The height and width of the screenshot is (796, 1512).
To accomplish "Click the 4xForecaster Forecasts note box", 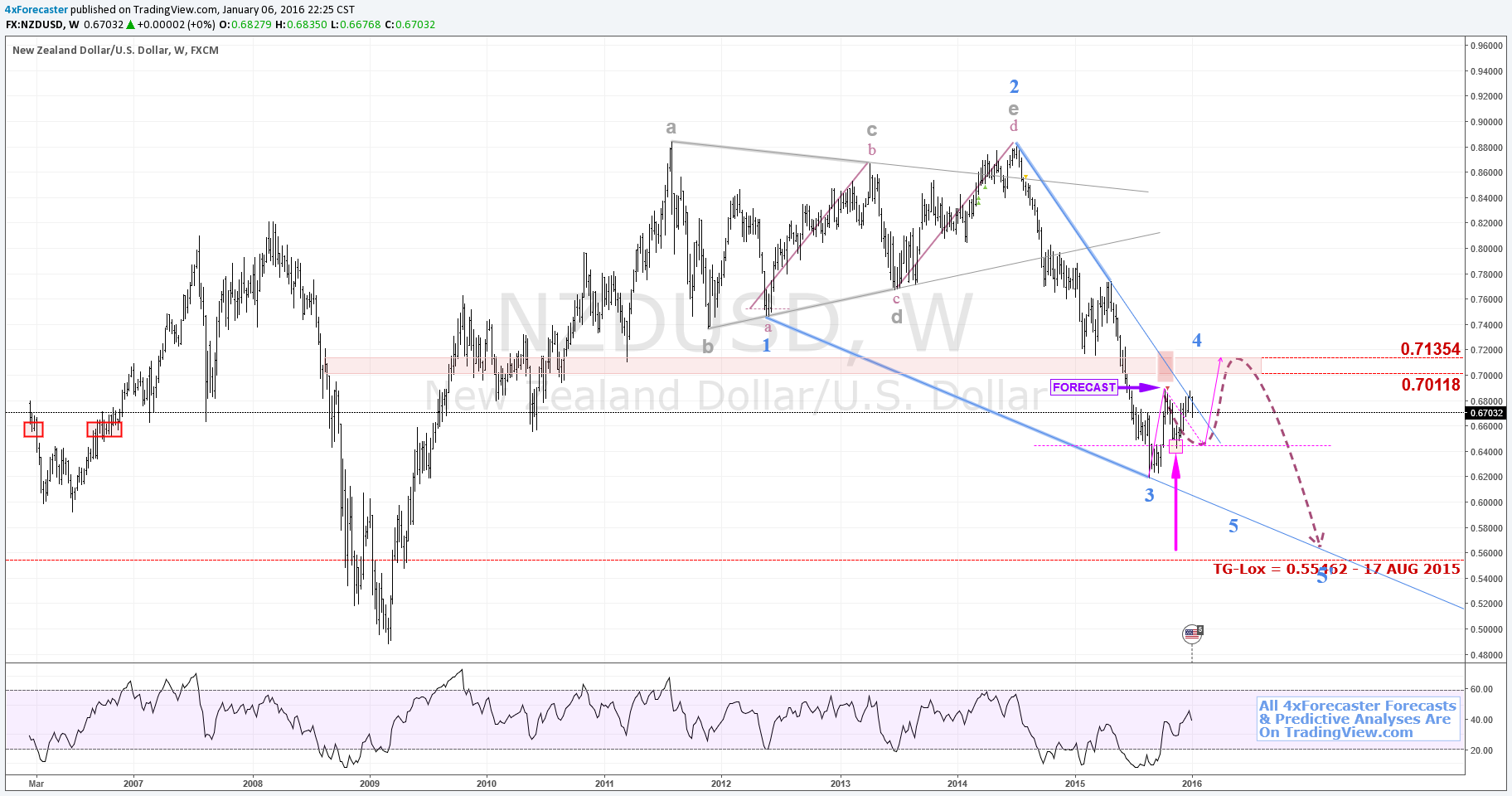I will [1358, 719].
